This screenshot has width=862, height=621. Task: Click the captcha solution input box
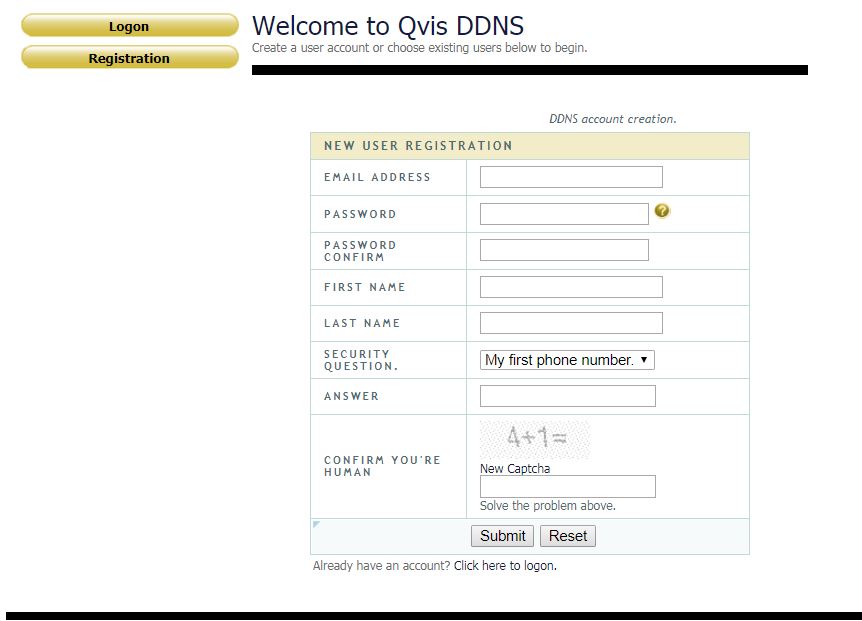tap(567, 486)
